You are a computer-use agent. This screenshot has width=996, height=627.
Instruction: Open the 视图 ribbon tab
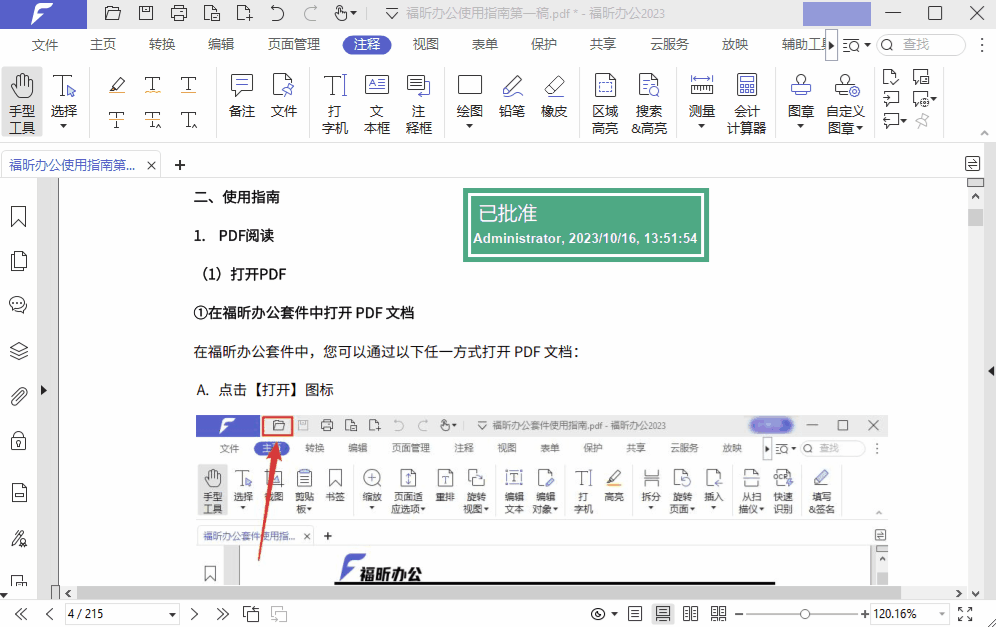click(x=425, y=44)
